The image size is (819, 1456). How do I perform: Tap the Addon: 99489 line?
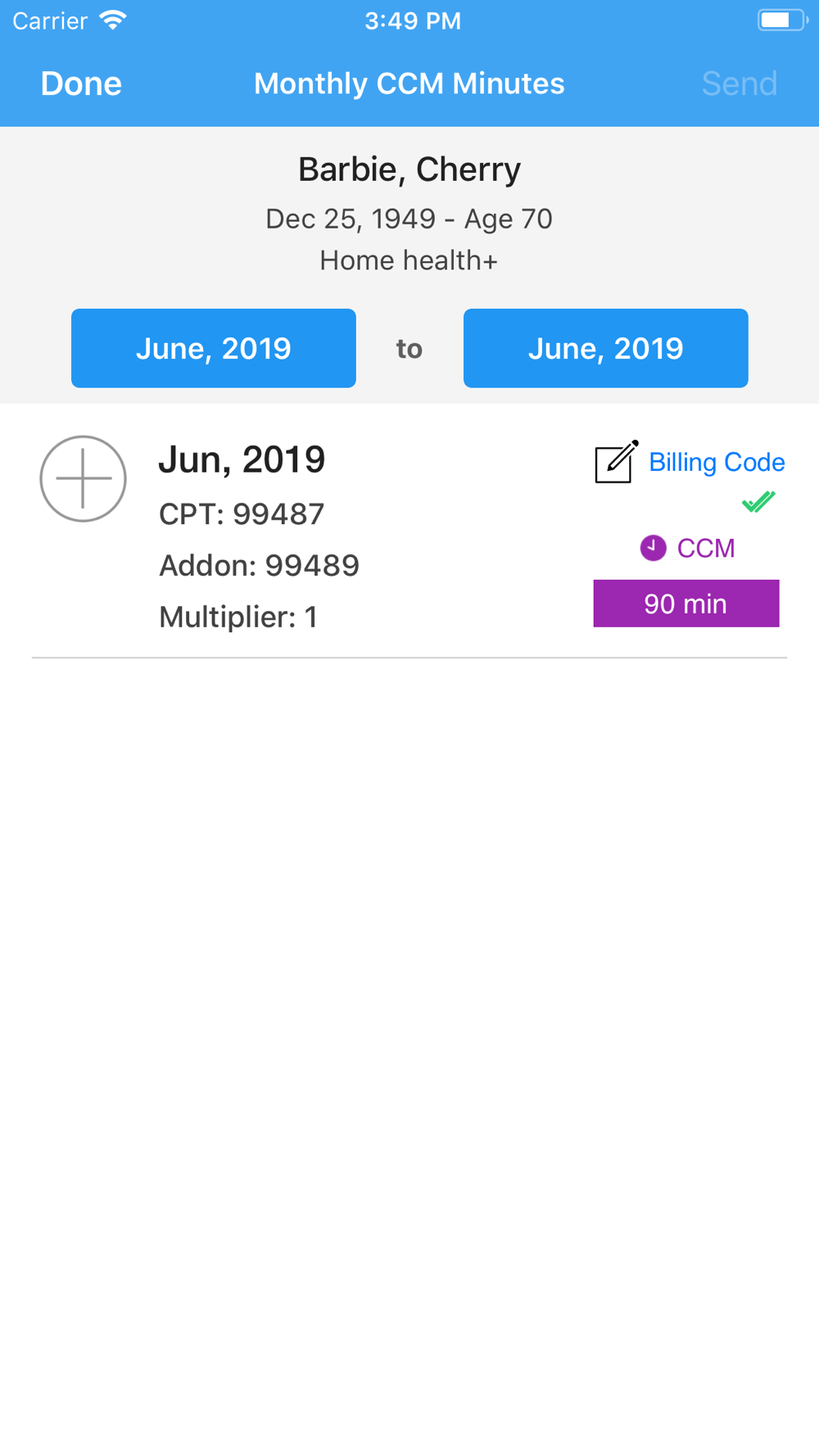(259, 565)
